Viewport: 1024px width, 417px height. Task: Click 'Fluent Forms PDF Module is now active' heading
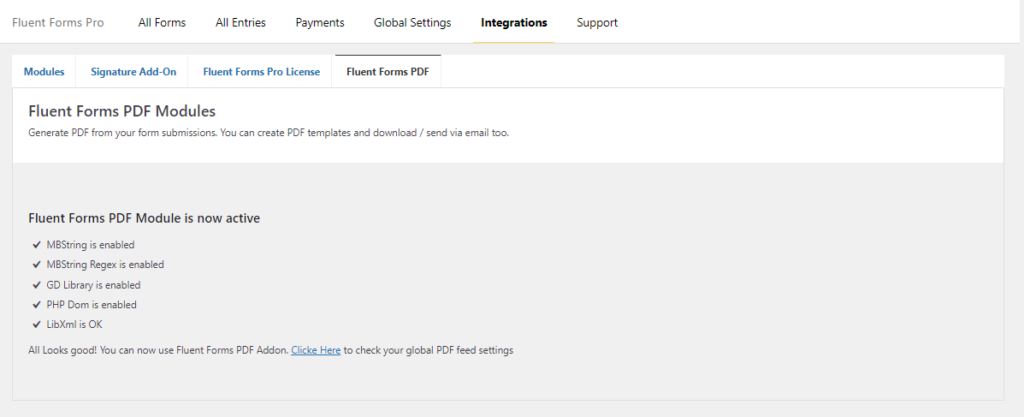click(144, 219)
